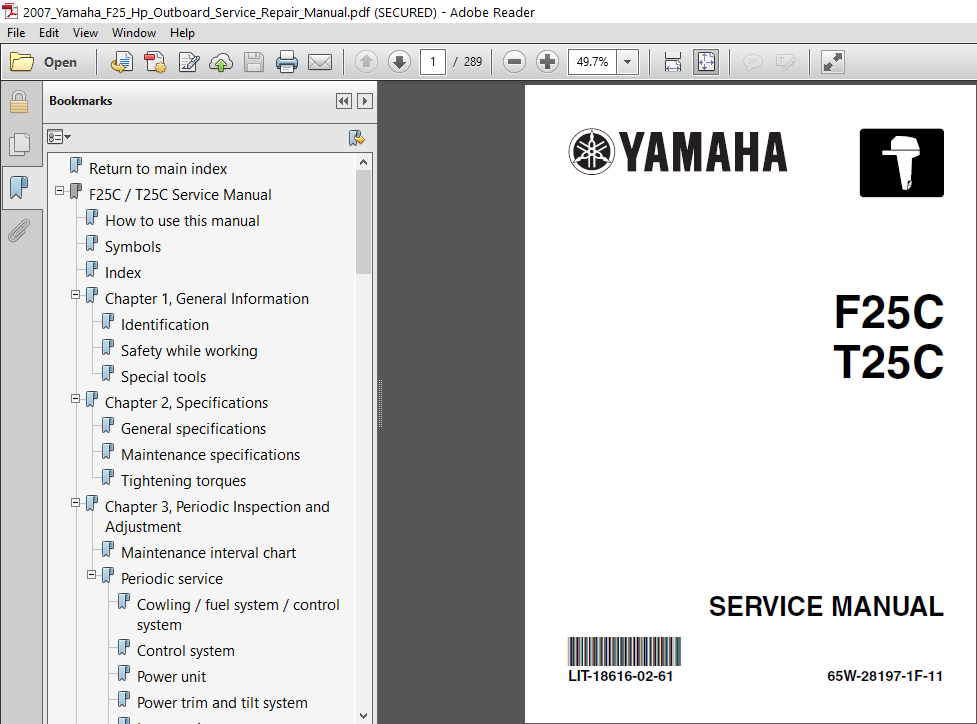Open the View menu
Screen dimensions: 977x724
point(85,33)
